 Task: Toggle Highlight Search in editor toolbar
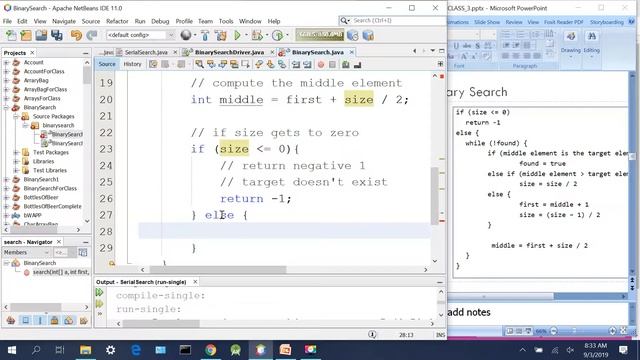coord(234,64)
